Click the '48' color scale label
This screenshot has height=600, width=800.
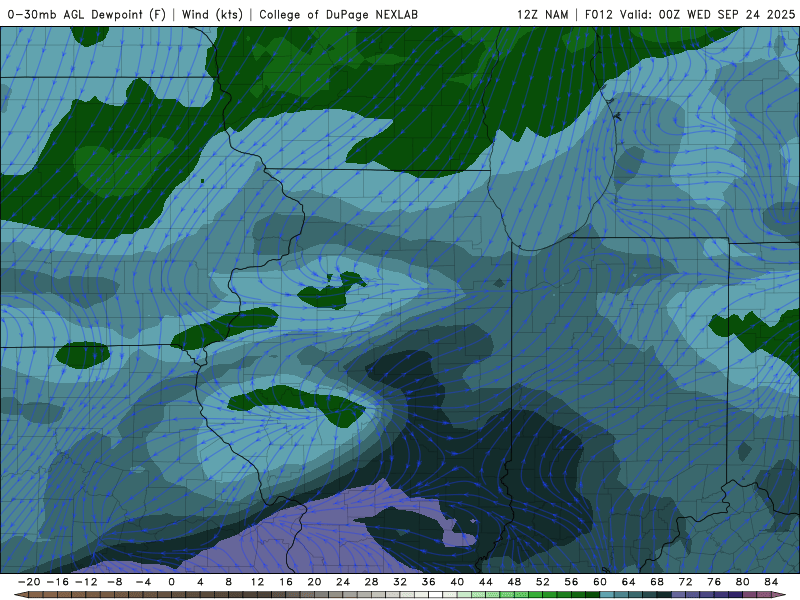[x=514, y=582]
